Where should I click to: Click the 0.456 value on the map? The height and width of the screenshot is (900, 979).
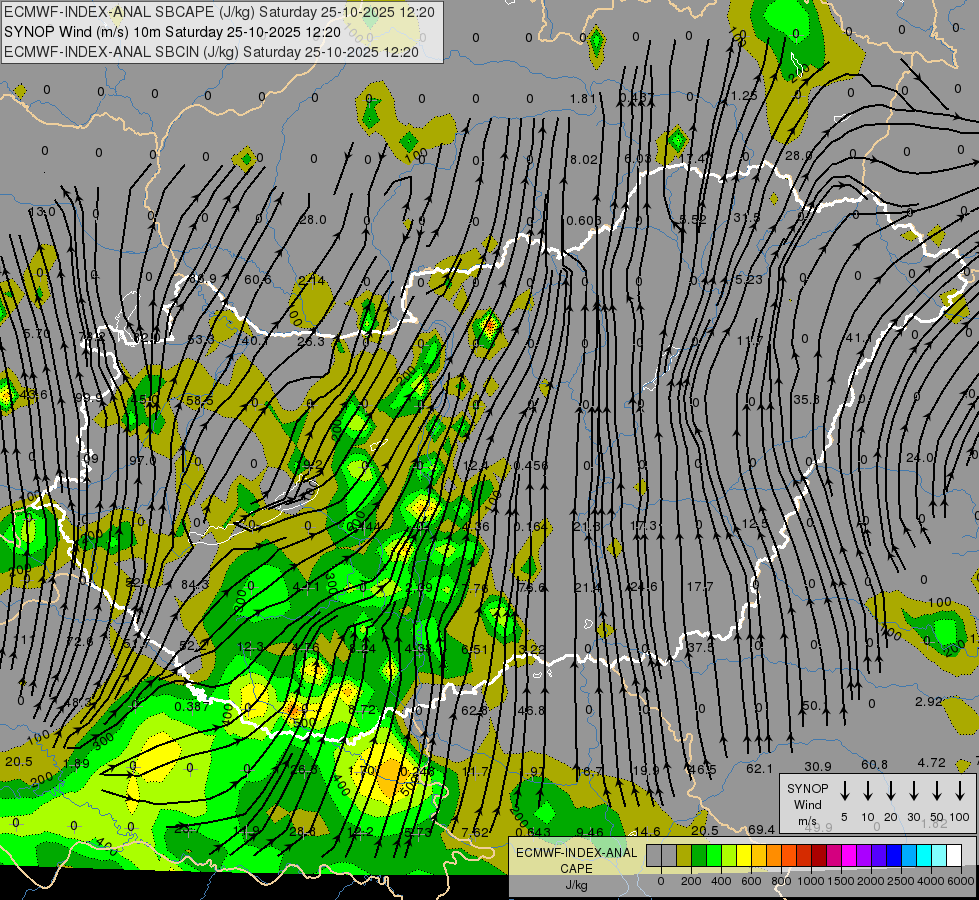(531, 465)
